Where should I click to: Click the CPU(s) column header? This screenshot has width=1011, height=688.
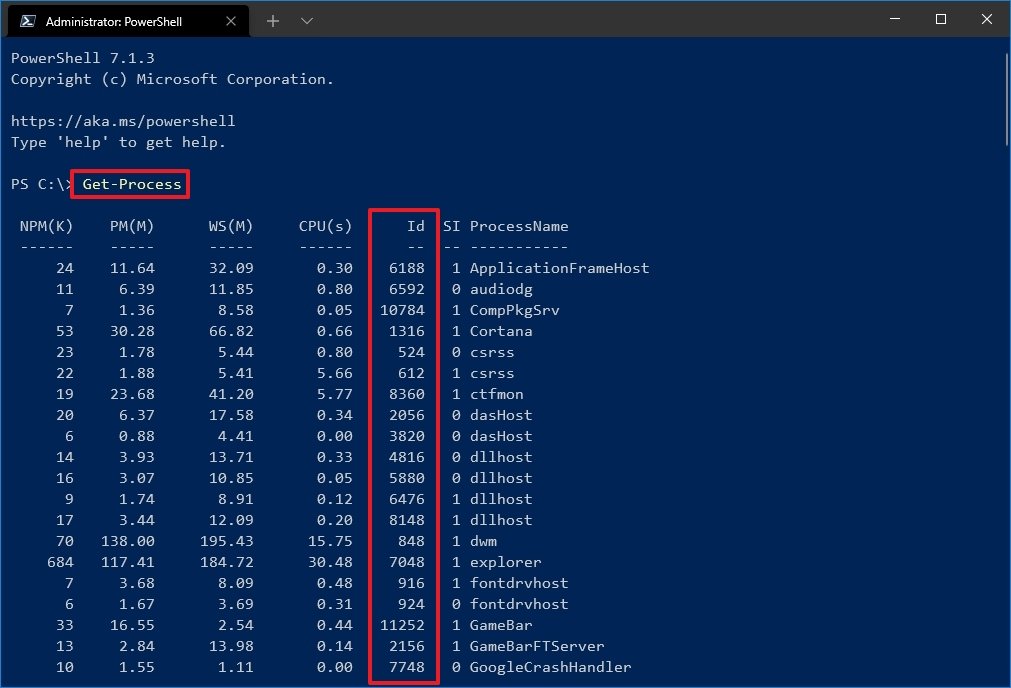point(326,226)
